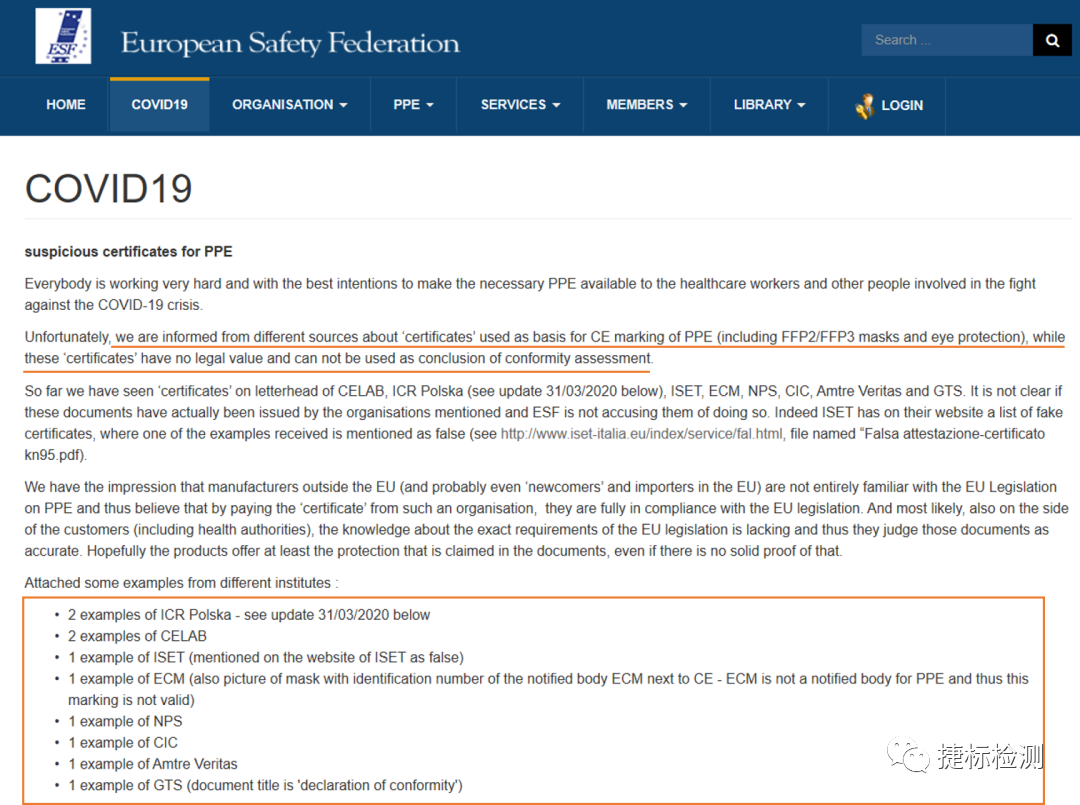1080x805 pixels.
Task: Click the European Safety Federation title
Action: (290, 43)
